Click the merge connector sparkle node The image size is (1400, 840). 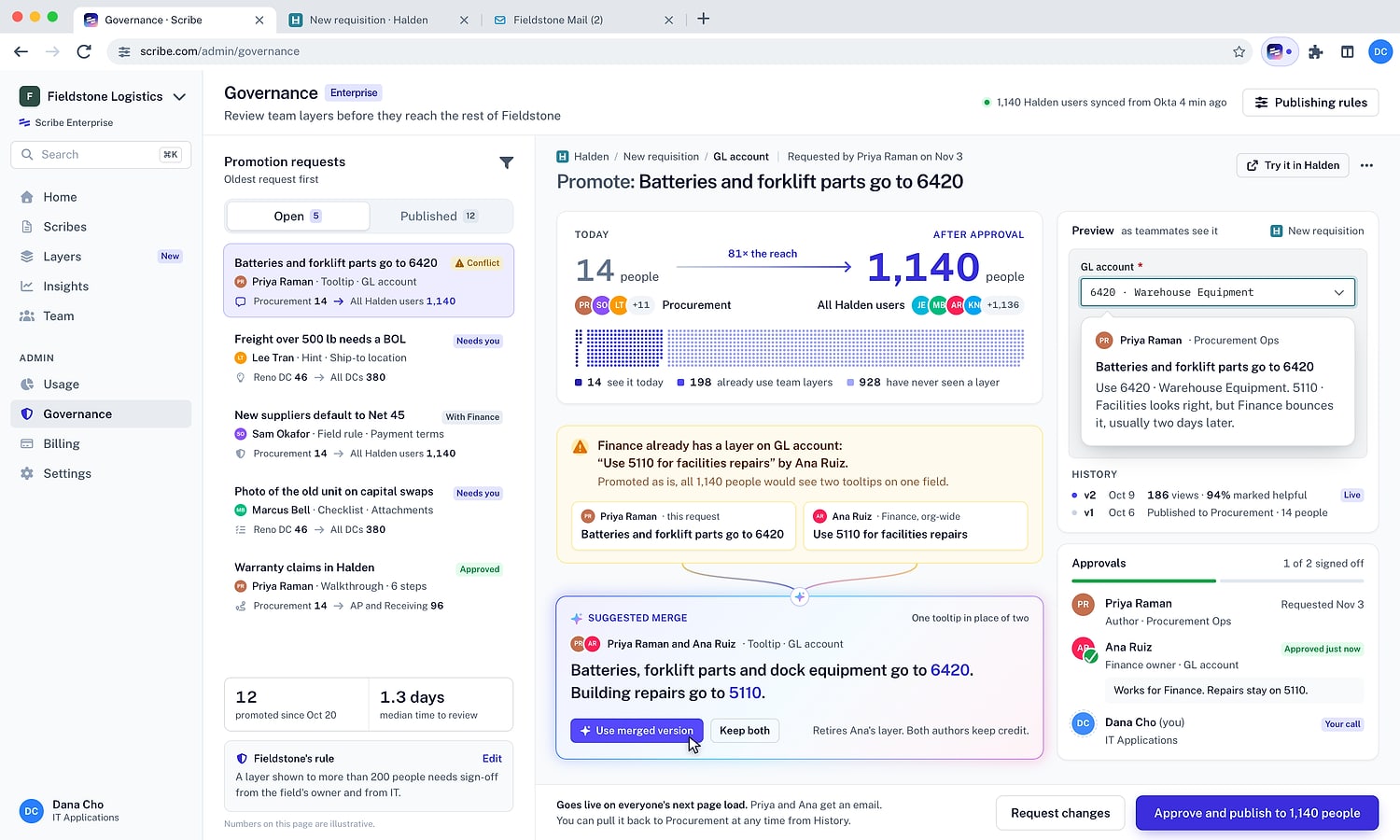click(x=800, y=596)
